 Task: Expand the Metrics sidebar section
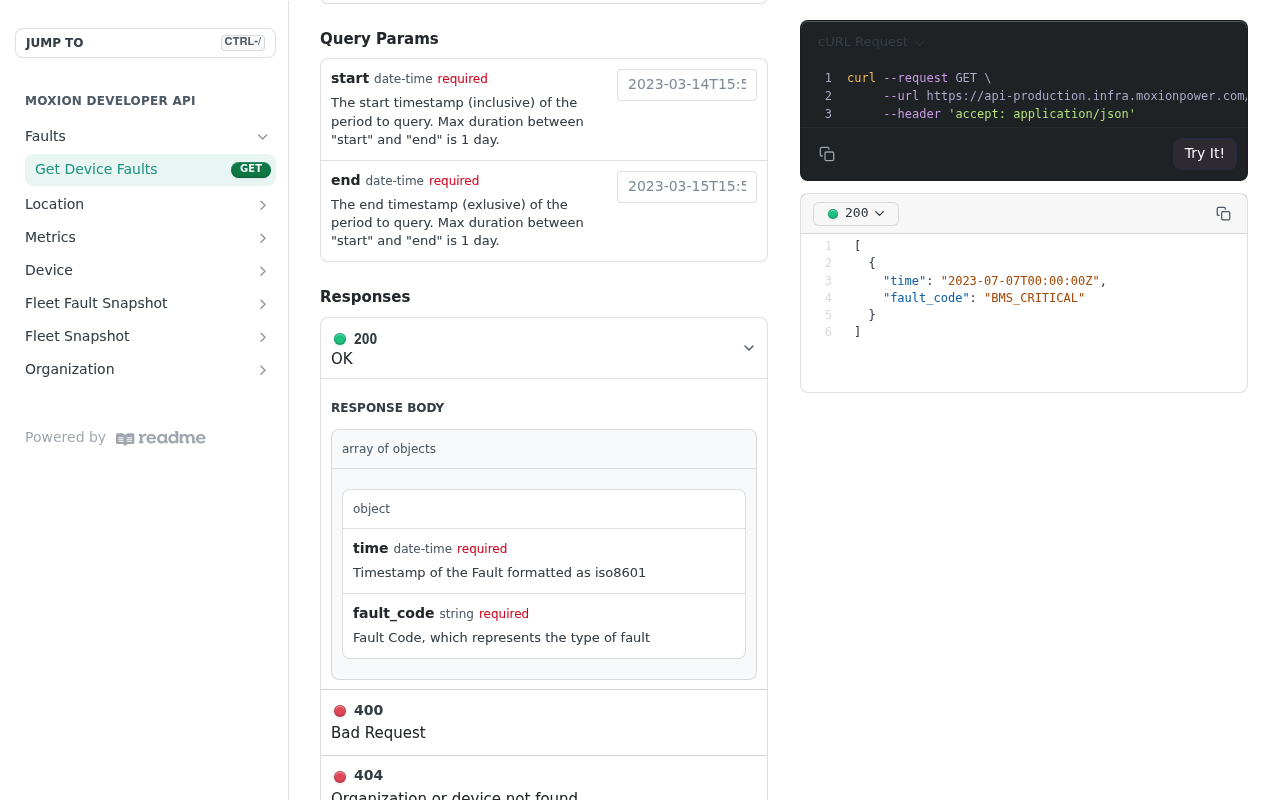coord(263,238)
